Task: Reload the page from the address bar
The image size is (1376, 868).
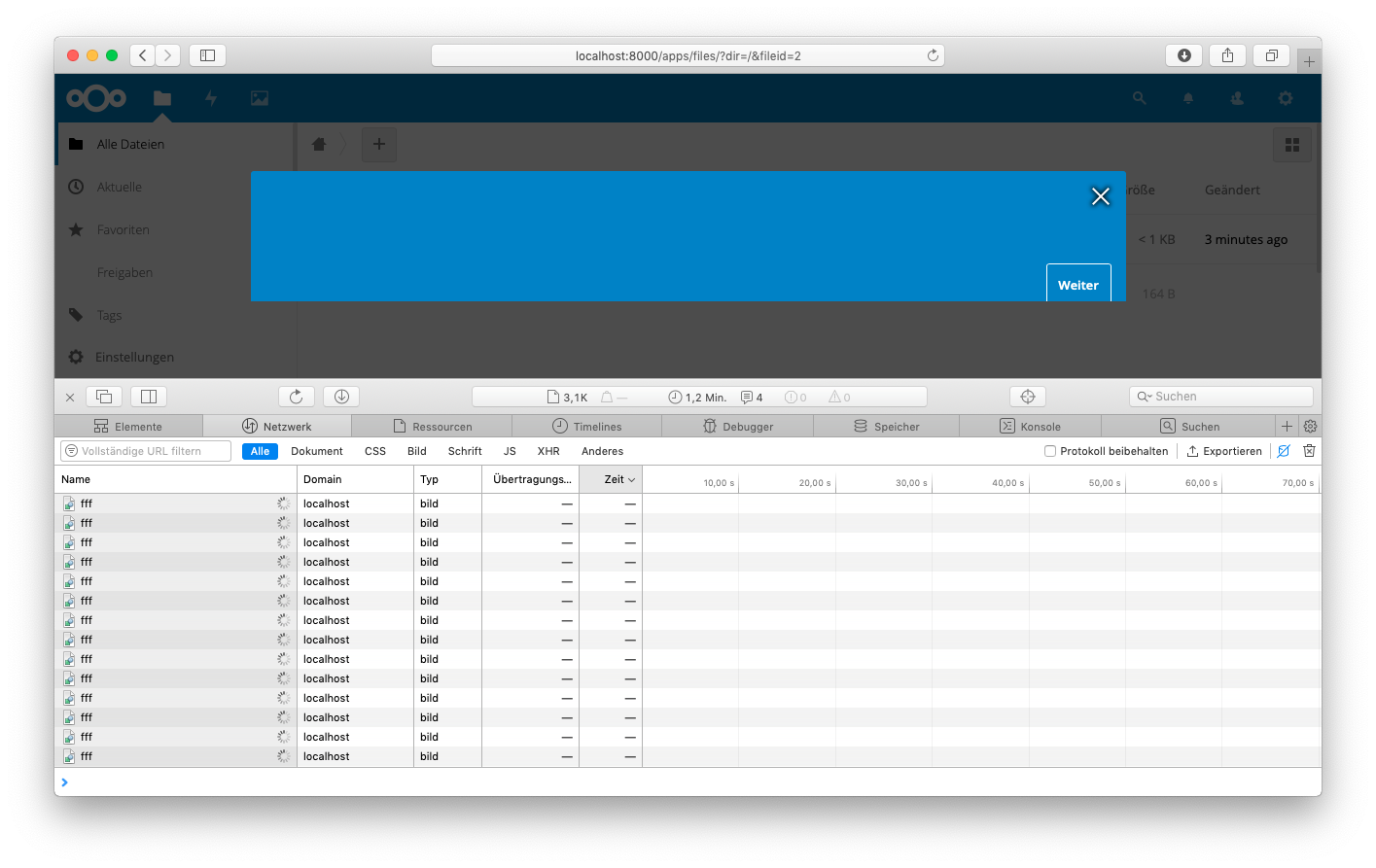Action: pyautogui.click(x=933, y=55)
